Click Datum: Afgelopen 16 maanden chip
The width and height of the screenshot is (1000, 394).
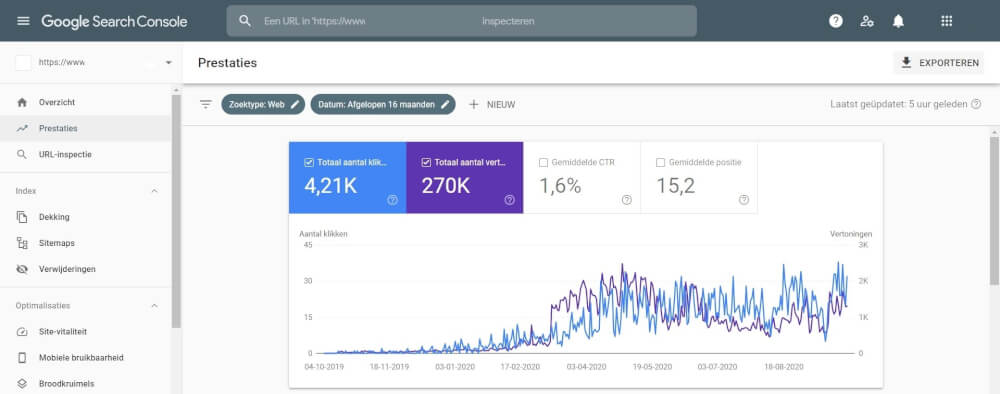[x=383, y=105]
